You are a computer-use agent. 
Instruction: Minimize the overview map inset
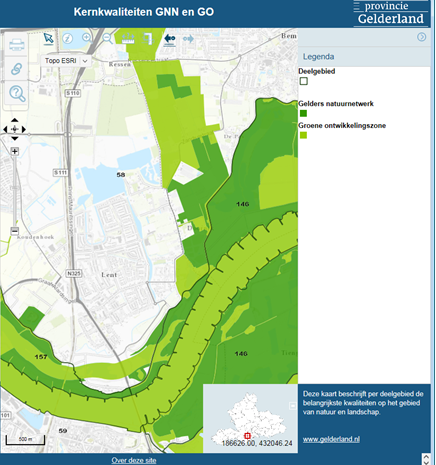point(292,406)
